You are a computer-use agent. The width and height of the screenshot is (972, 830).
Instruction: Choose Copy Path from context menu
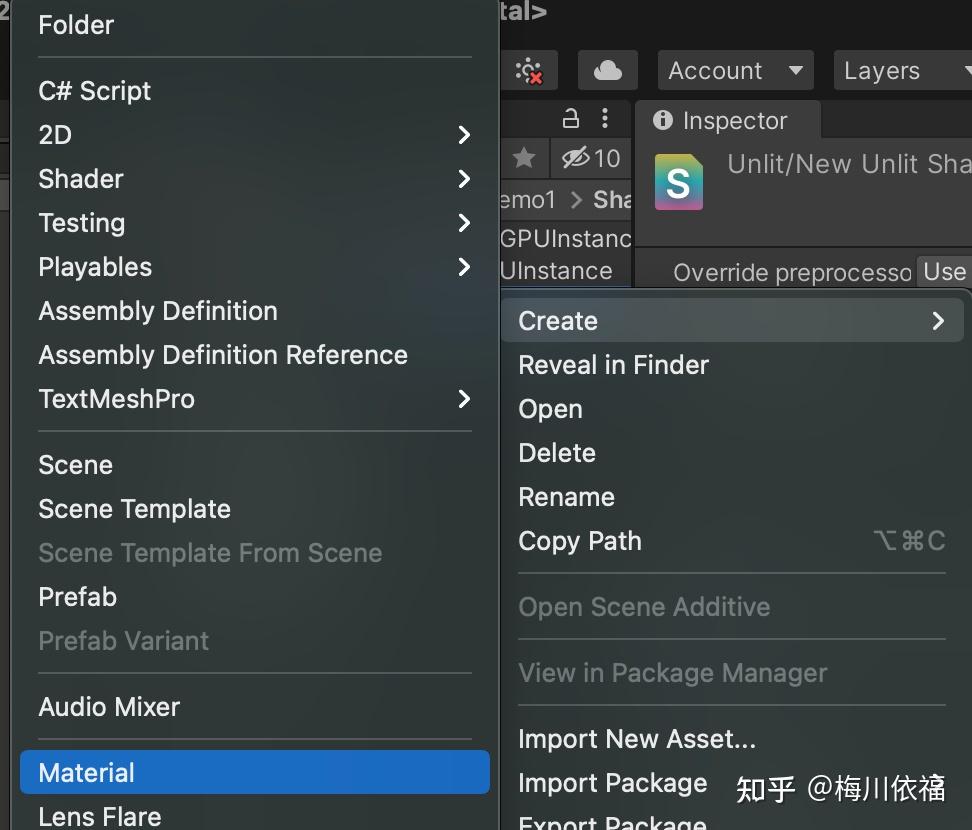[x=580, y=541]
